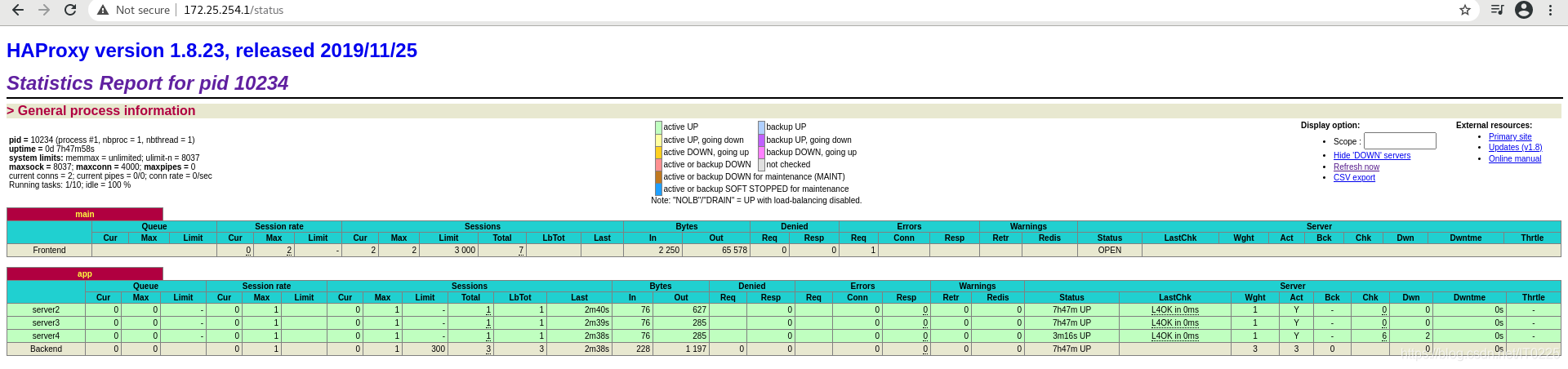Viewport: 1568px width, 369px height.
Task: Click server2's 7h47m UP status
Action: [1071, 309]
